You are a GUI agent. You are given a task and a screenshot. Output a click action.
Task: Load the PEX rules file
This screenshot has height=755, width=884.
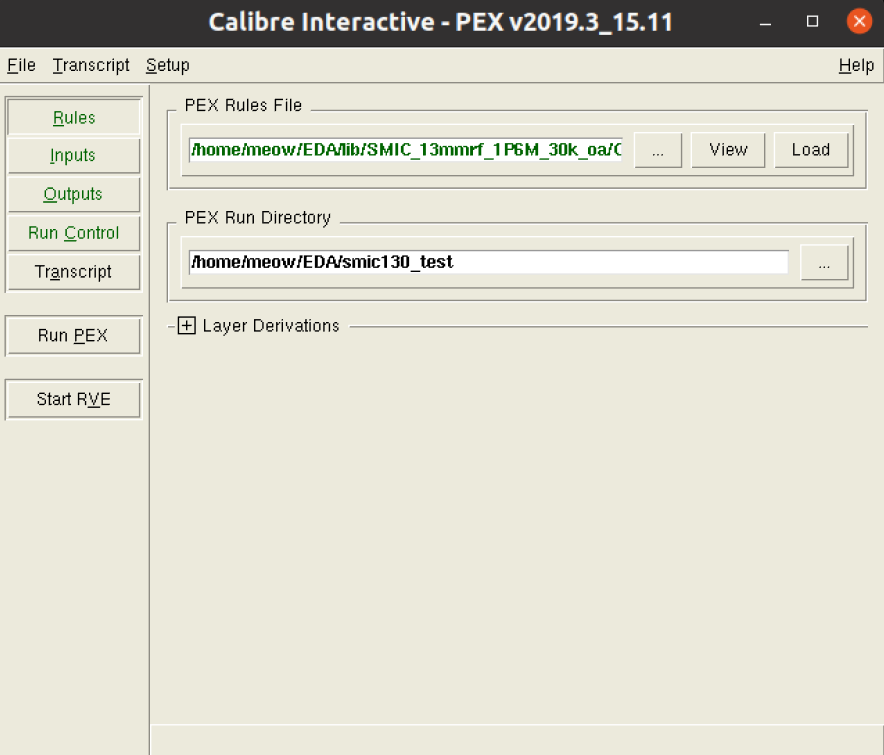point(811,149)
